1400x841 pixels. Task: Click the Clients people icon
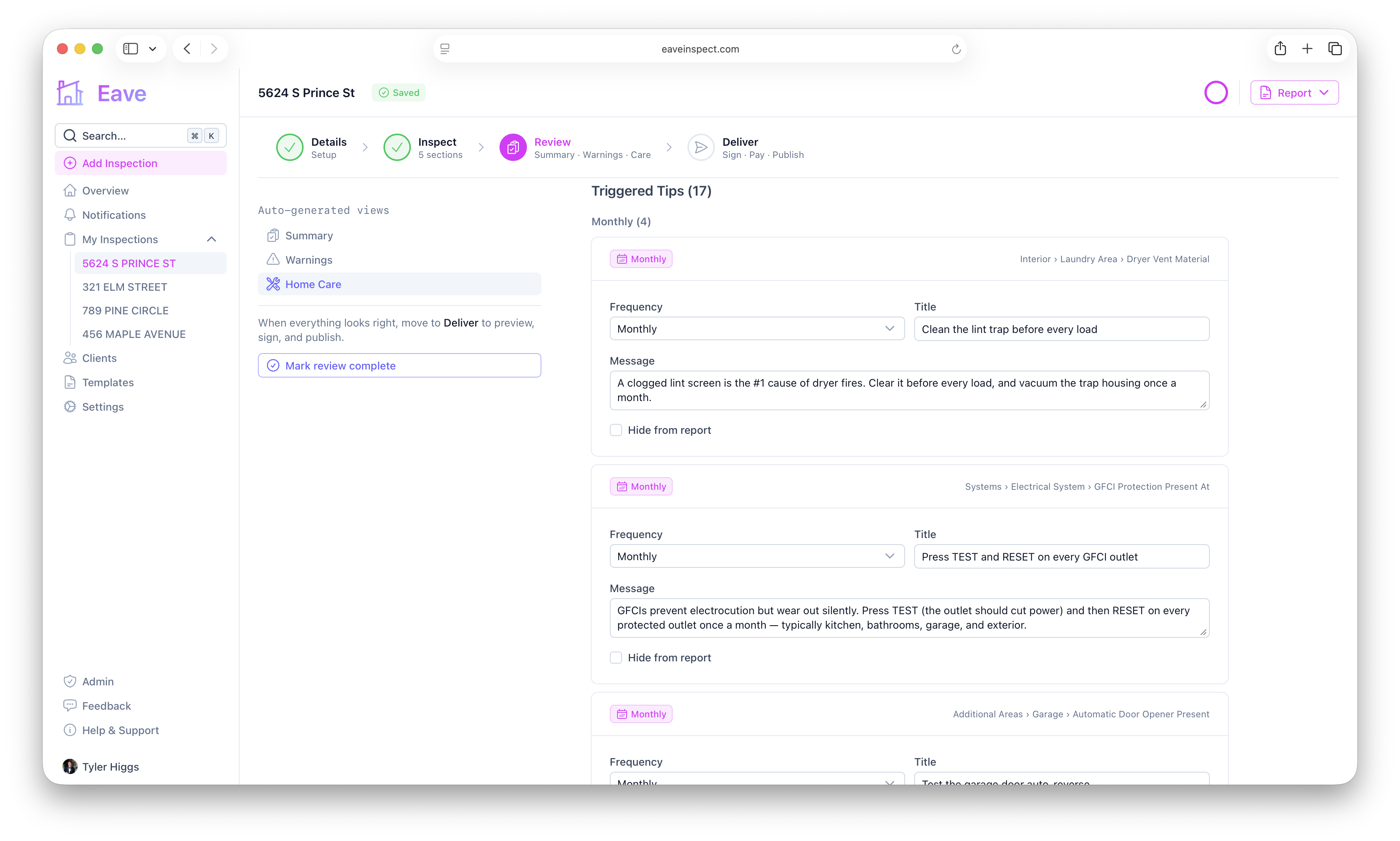(70, 358)
